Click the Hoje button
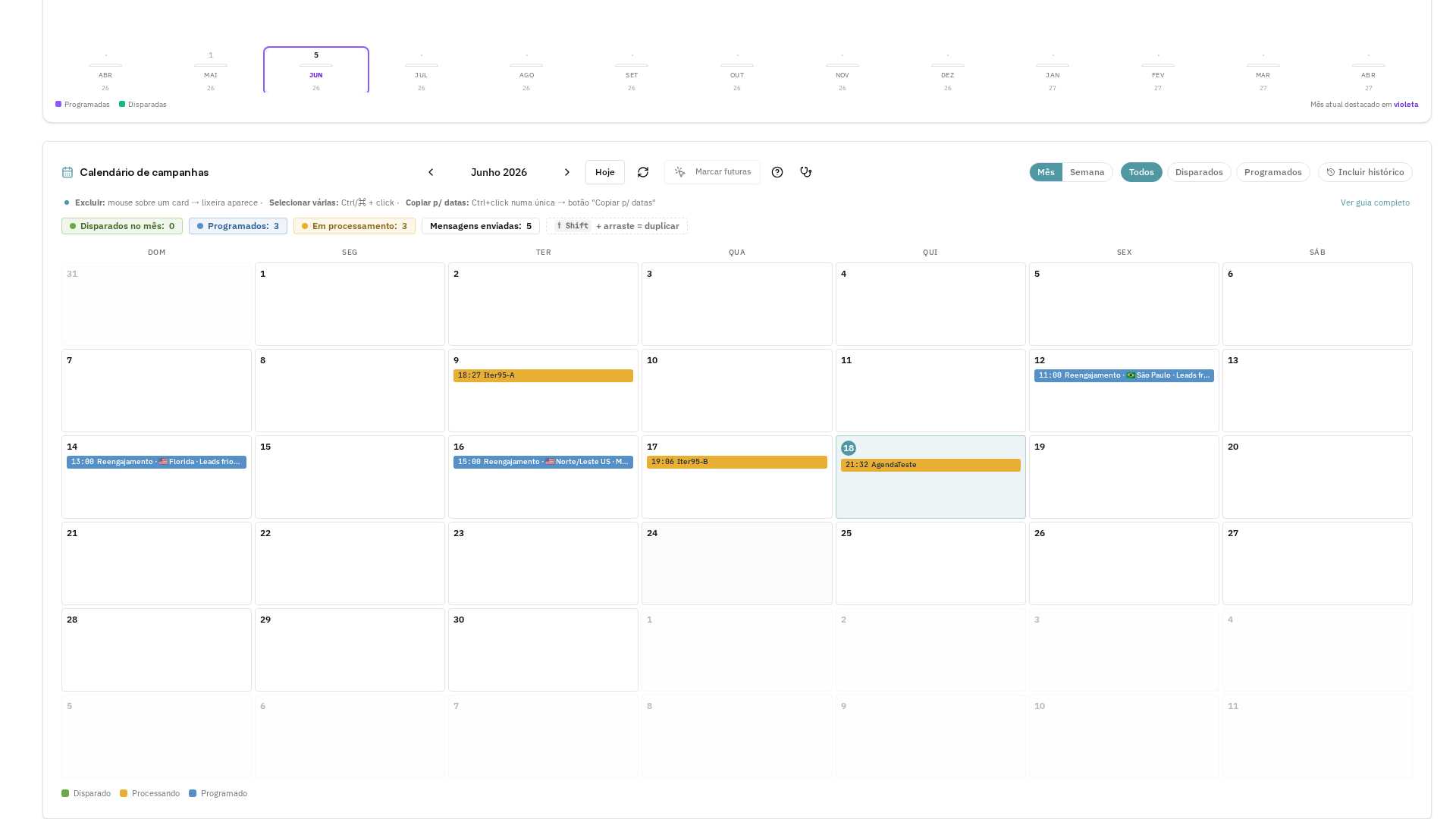This screenshot has width=1456, height=819. [x=605, y=172]
